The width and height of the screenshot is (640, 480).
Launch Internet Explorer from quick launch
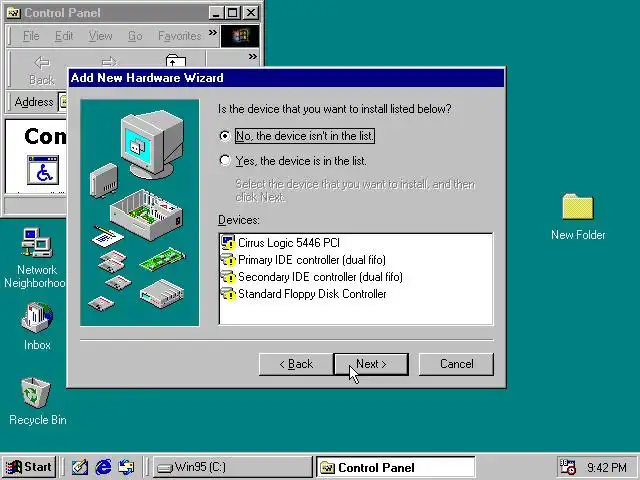(x=103, y=467)
